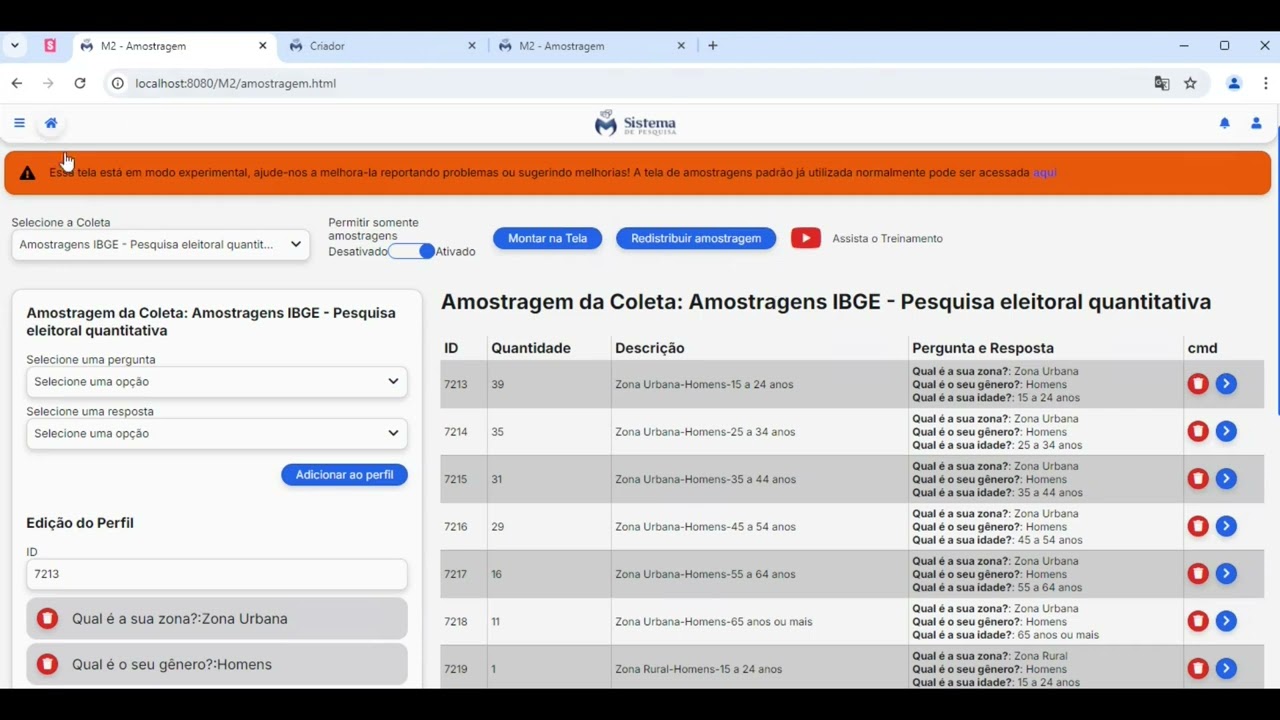The image size is (1280, 720).
Task: Delete row 7213 with trash icon
Action: 1198,384
